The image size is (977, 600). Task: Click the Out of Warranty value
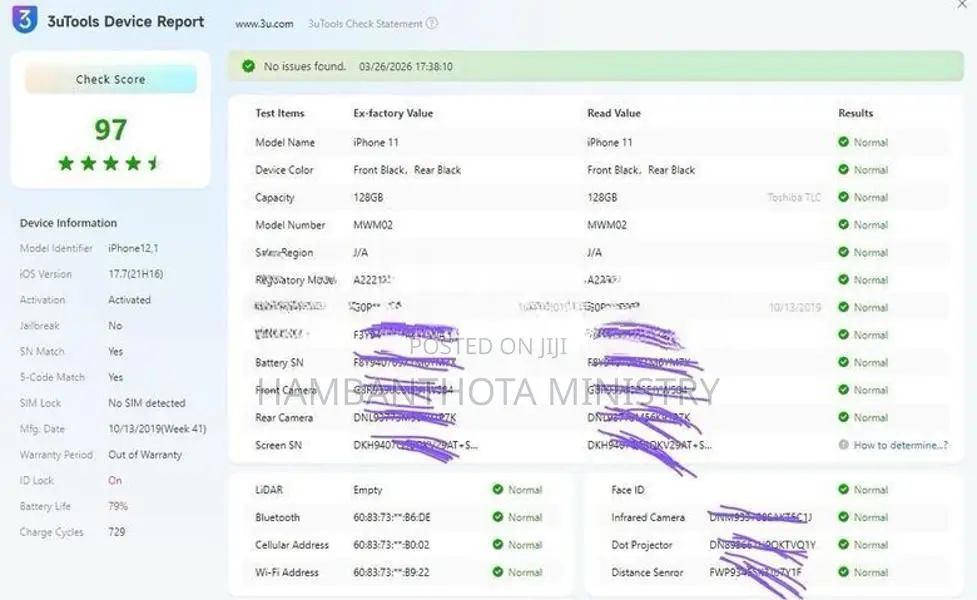tap(145, 455)
